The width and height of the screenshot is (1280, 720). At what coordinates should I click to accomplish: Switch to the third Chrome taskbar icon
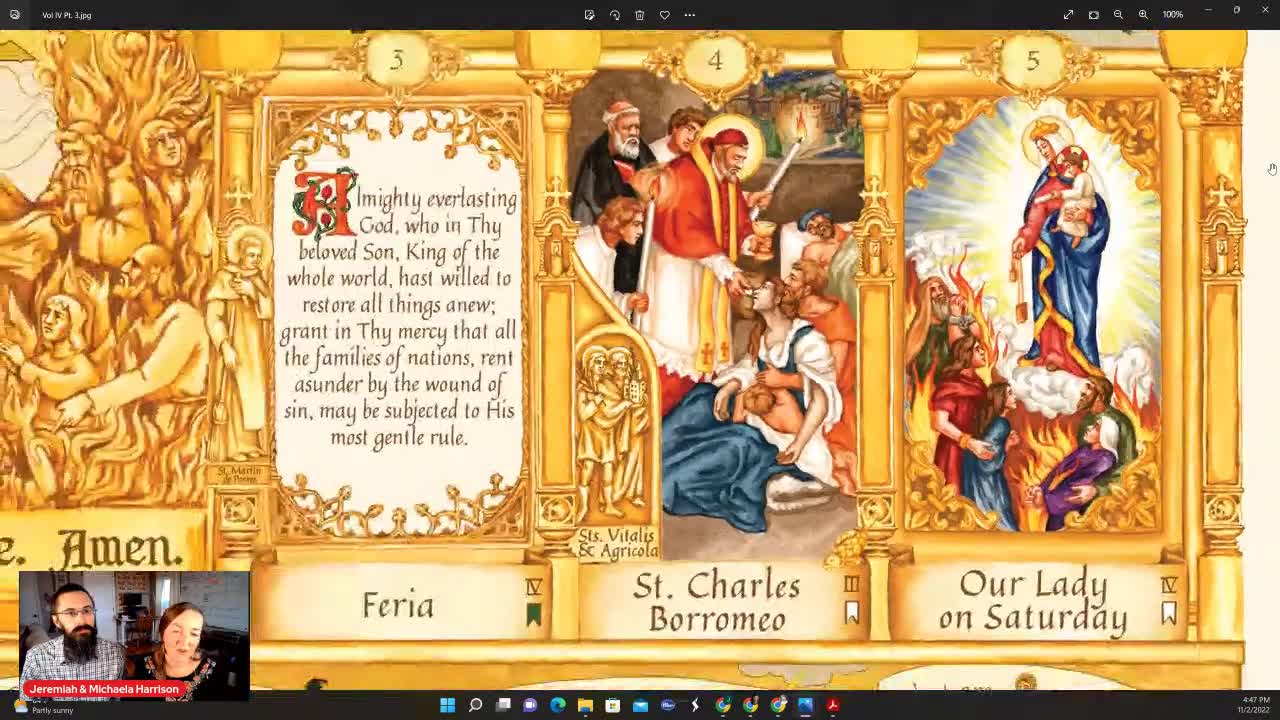coord(778,705)
